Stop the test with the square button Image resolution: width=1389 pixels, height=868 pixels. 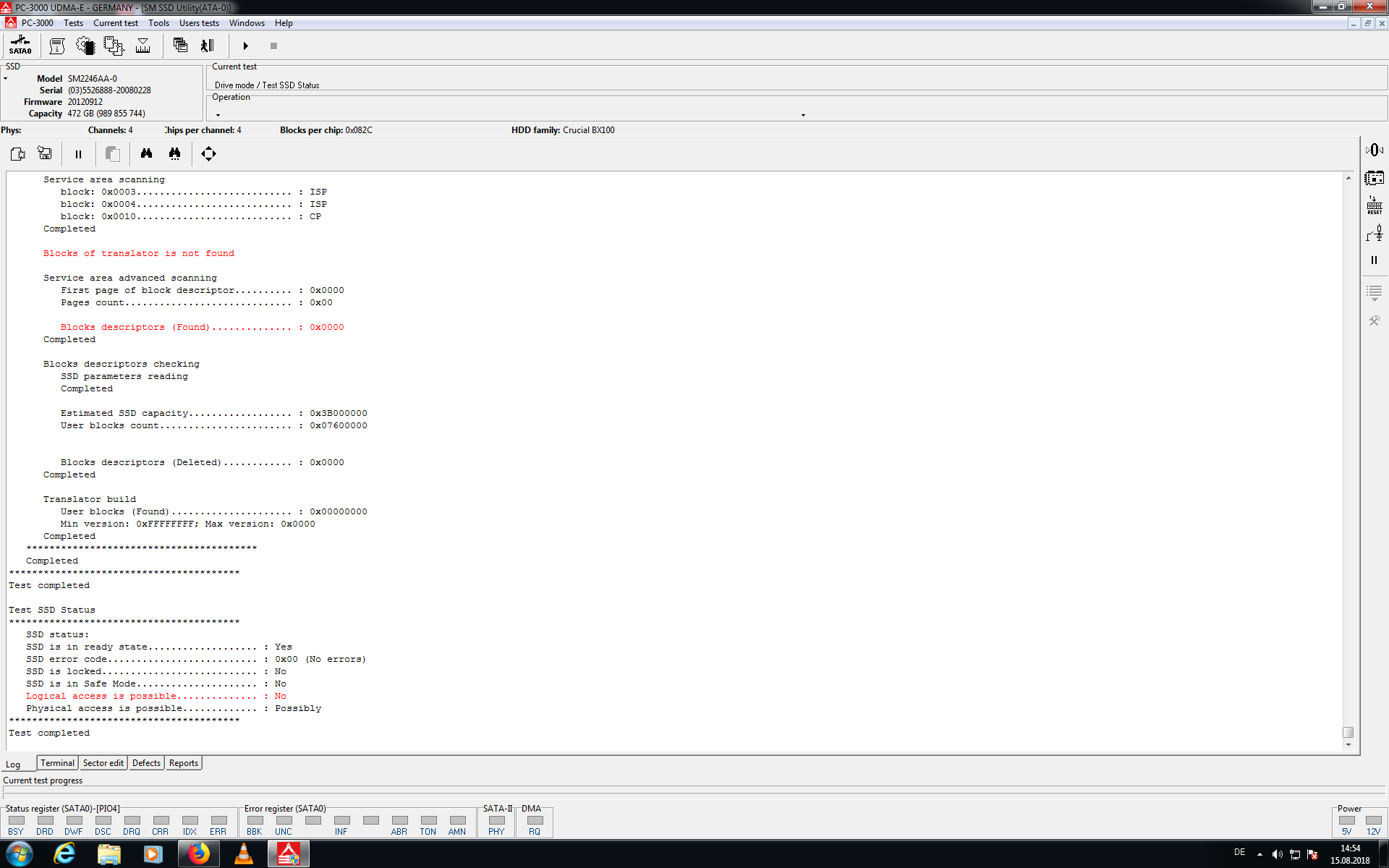(x=273, y=46)
